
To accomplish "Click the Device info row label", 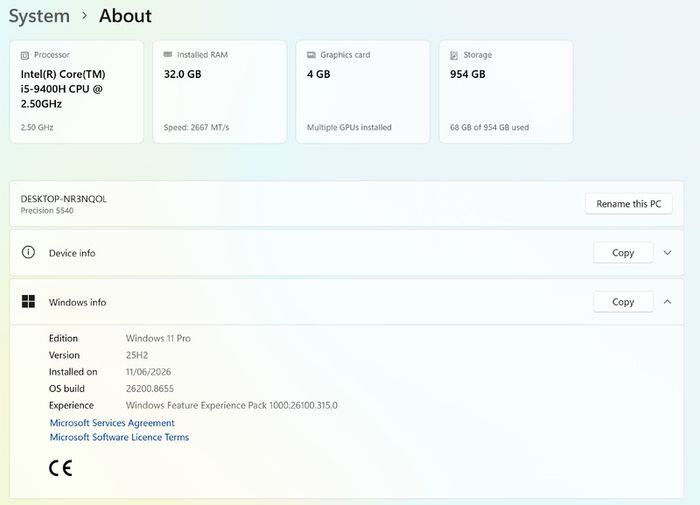I will click(72, 253).
